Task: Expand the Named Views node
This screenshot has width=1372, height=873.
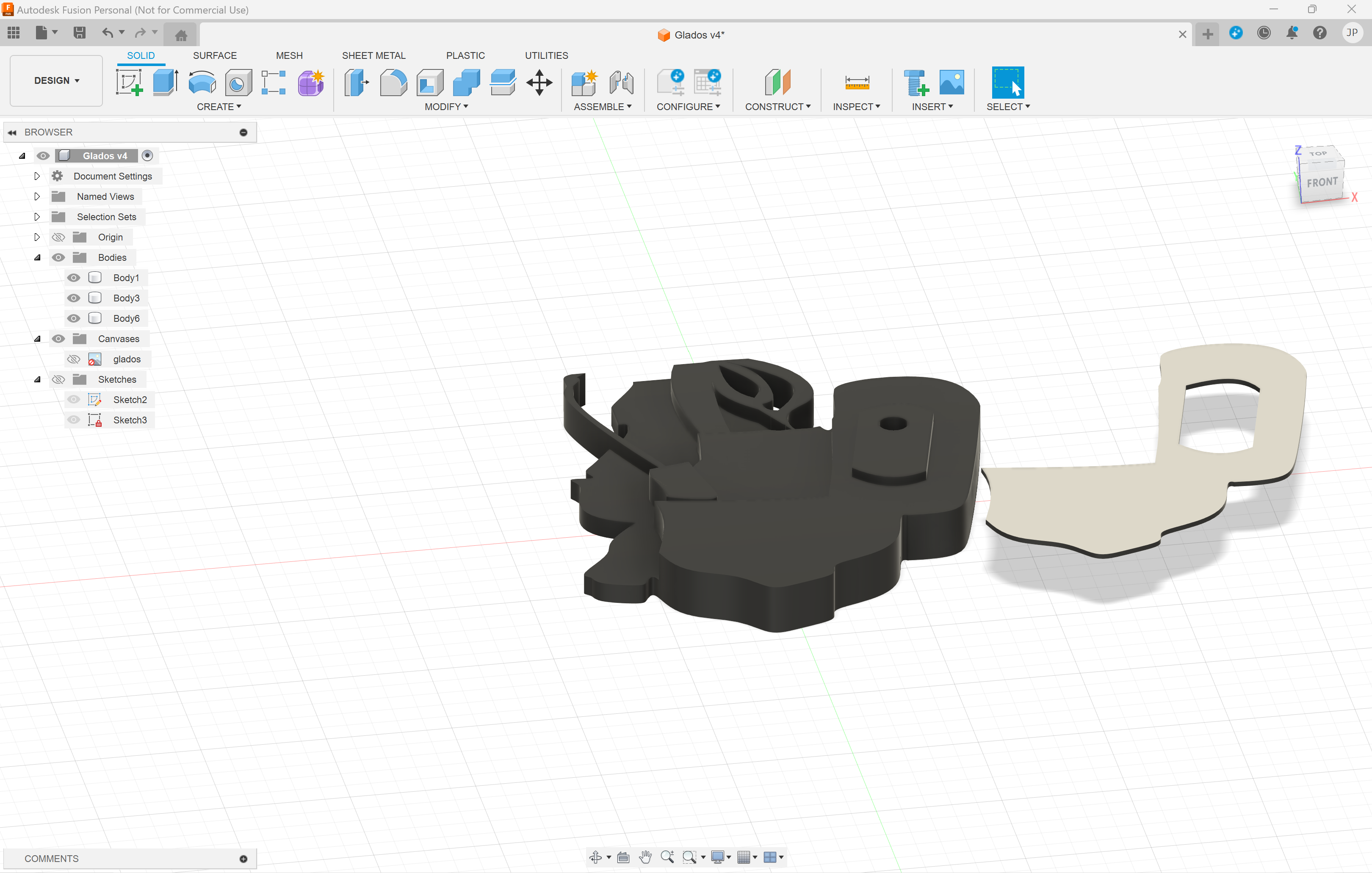Action: tap(37, 196)
